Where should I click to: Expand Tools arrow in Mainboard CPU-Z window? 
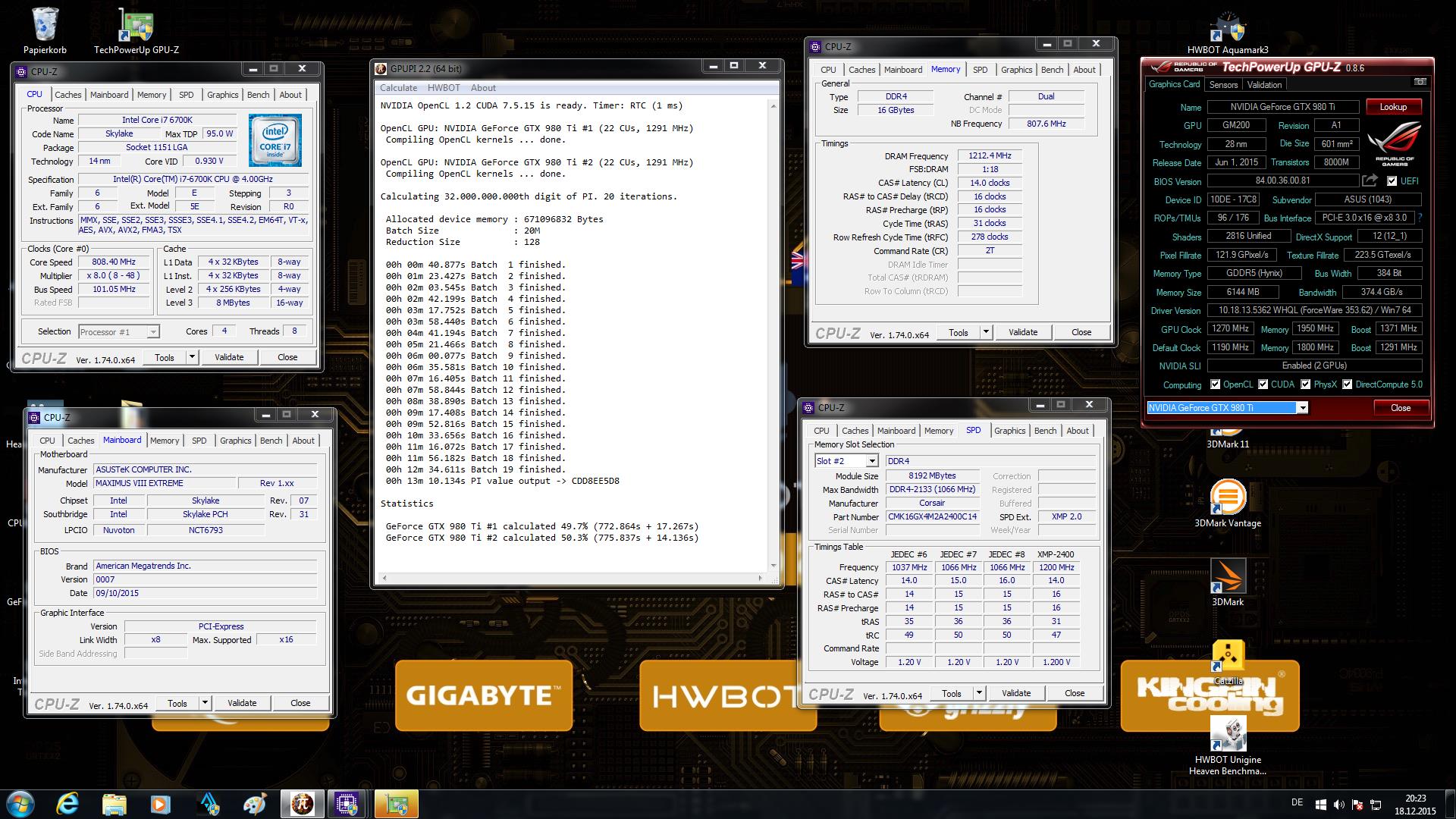pos(205,703)
